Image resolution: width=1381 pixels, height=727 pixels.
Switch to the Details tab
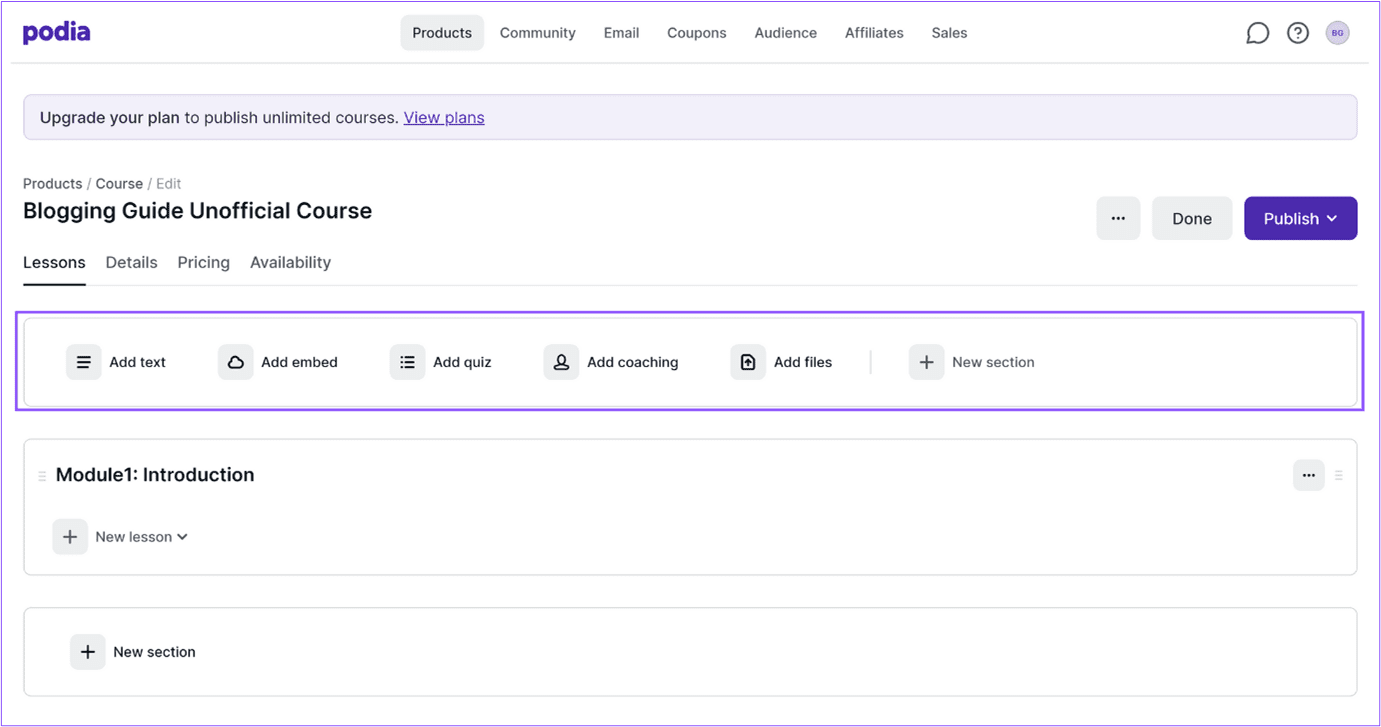click(132, 263)
